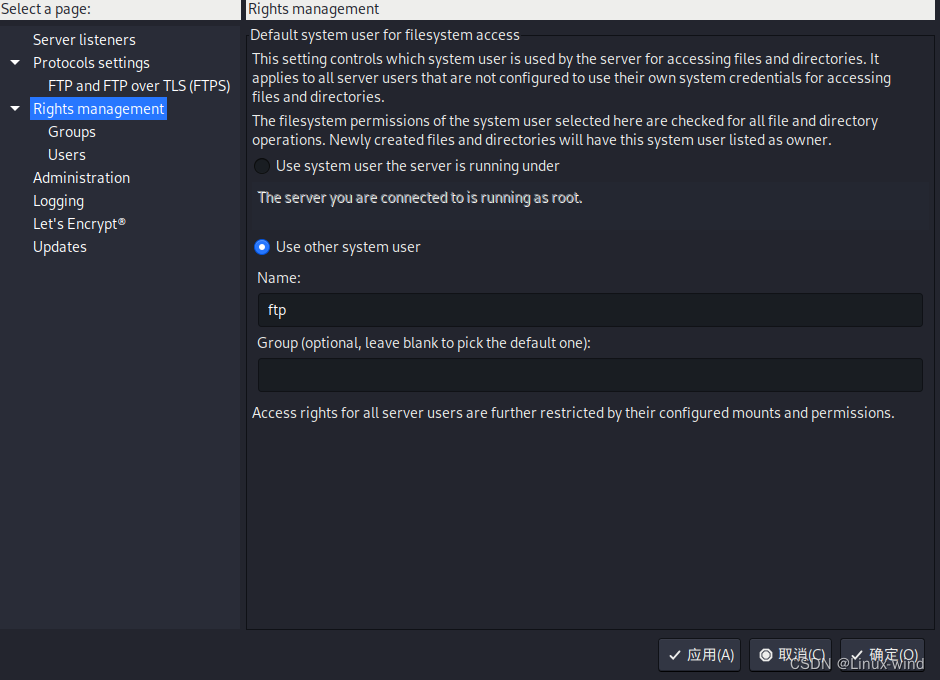This screenshot has height=680, width=940.
Task: Select the Administration page
Action: tap(81, 177)
